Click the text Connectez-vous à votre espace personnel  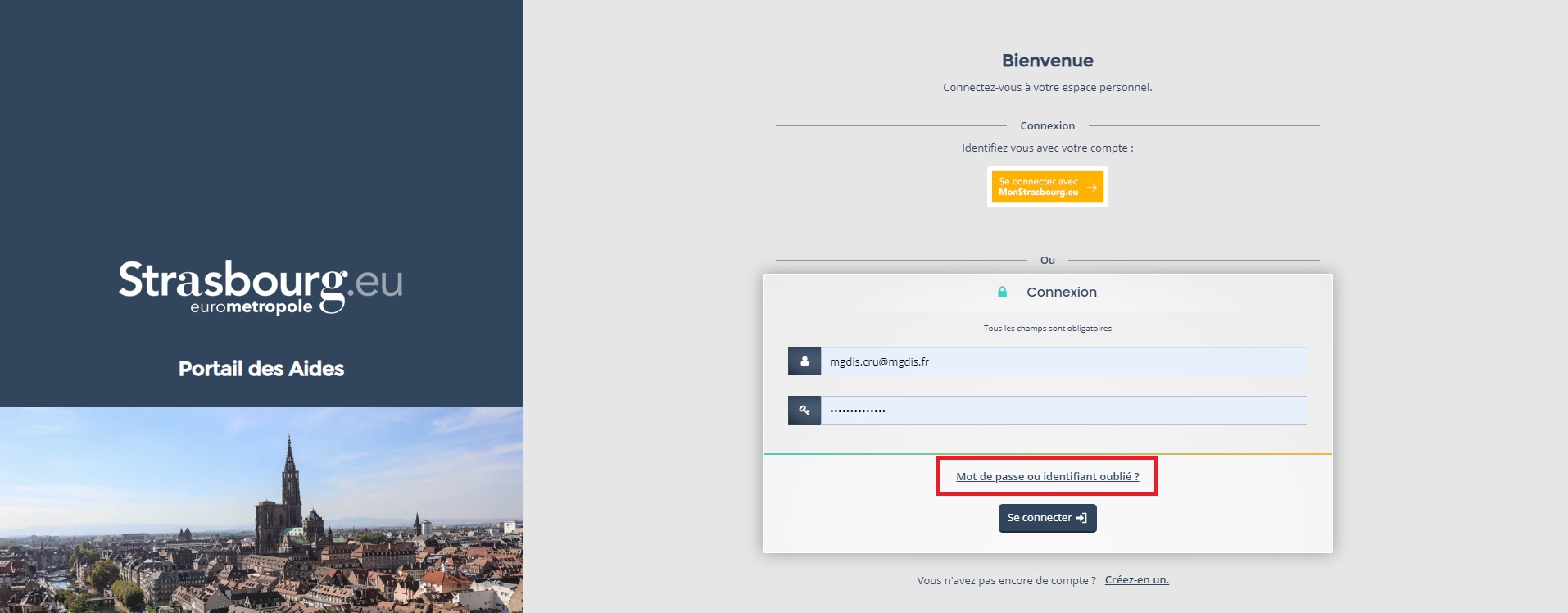[1047, 87]
